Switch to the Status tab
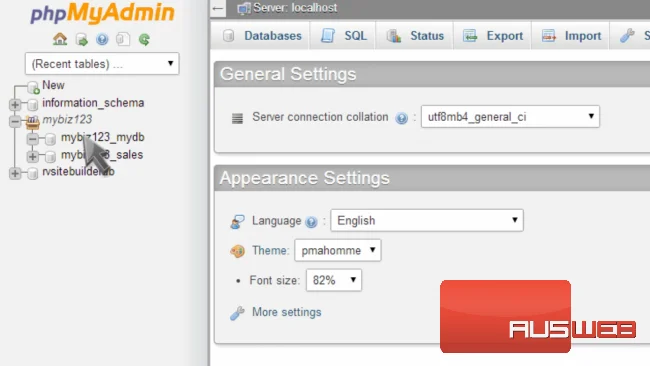 pos(415,36)
